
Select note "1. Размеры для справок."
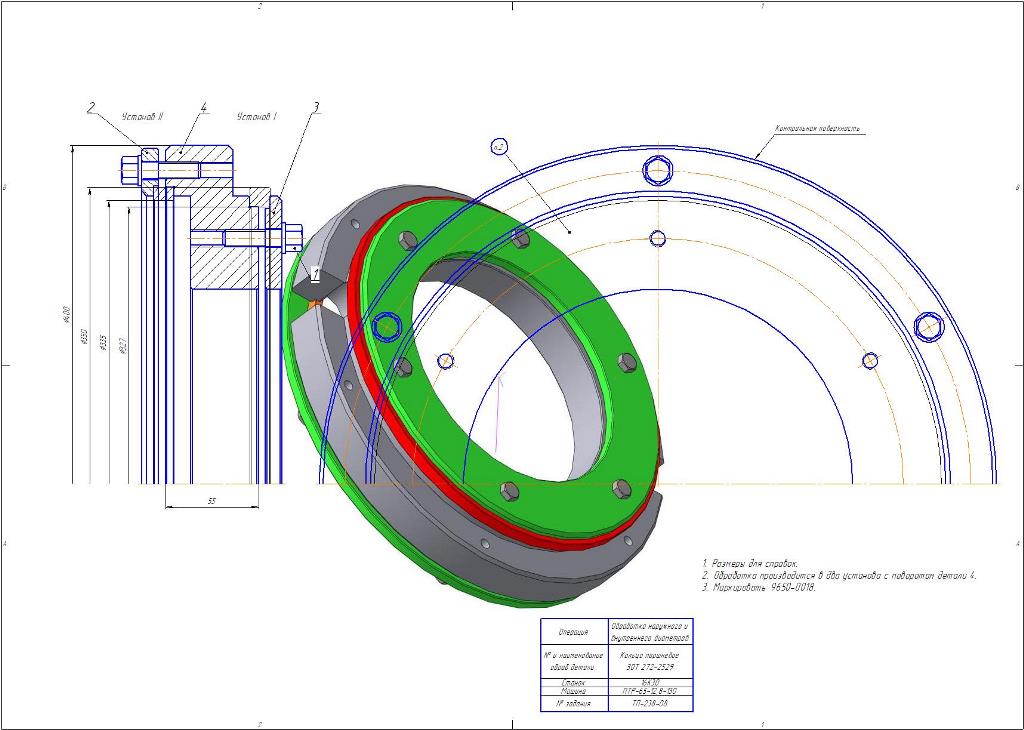tap(750, 563)
